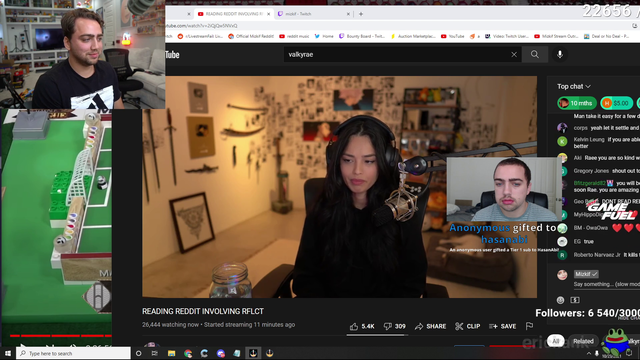The width and height of the screenshot is (640, 360).
Task: Switch to the mizkif Twitch tab
Action: coord(312,14)
